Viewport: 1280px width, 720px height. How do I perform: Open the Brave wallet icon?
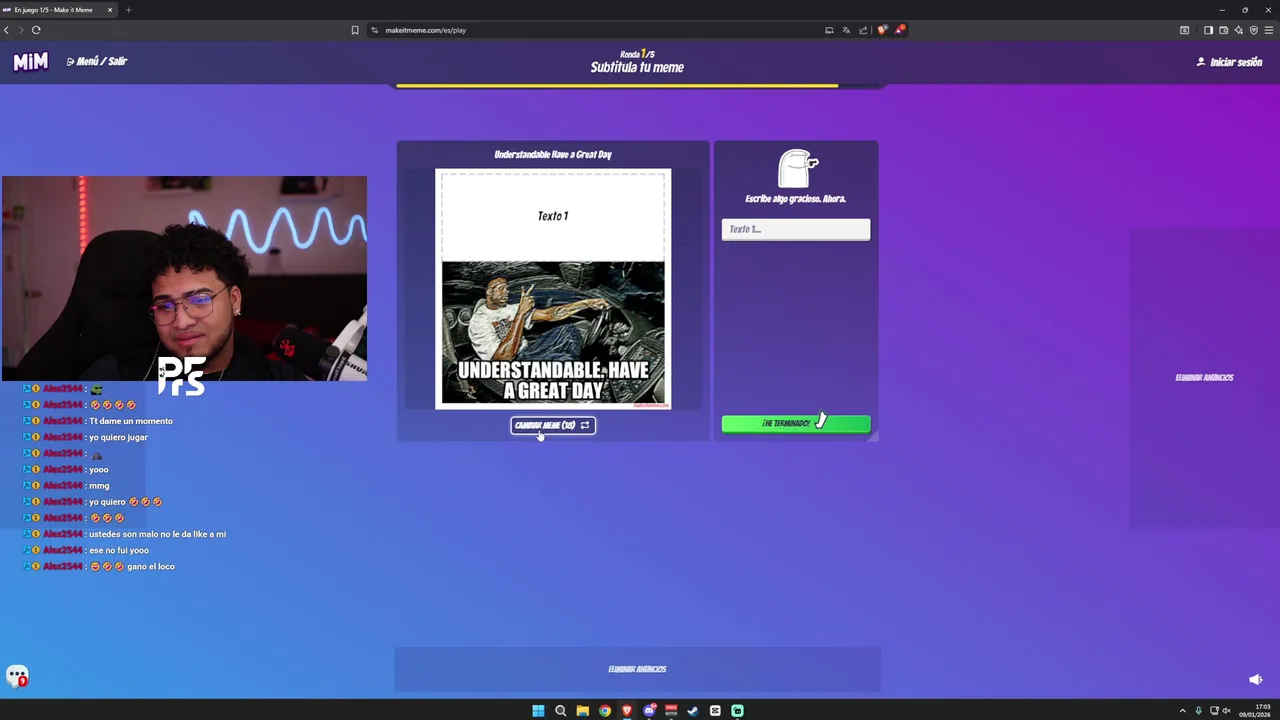1223,30
